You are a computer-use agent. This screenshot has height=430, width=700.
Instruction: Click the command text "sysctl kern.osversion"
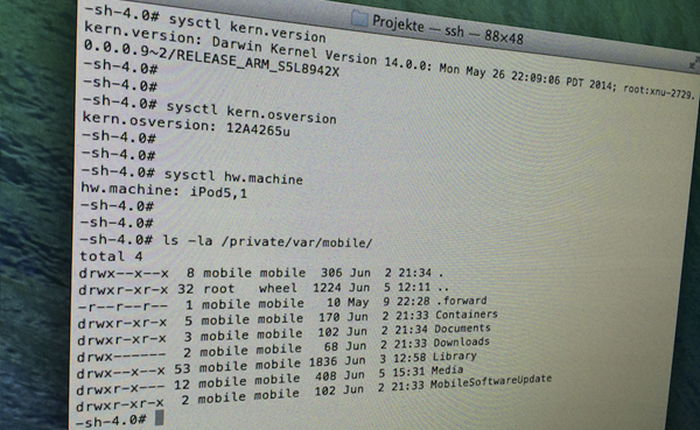point(251,113)
